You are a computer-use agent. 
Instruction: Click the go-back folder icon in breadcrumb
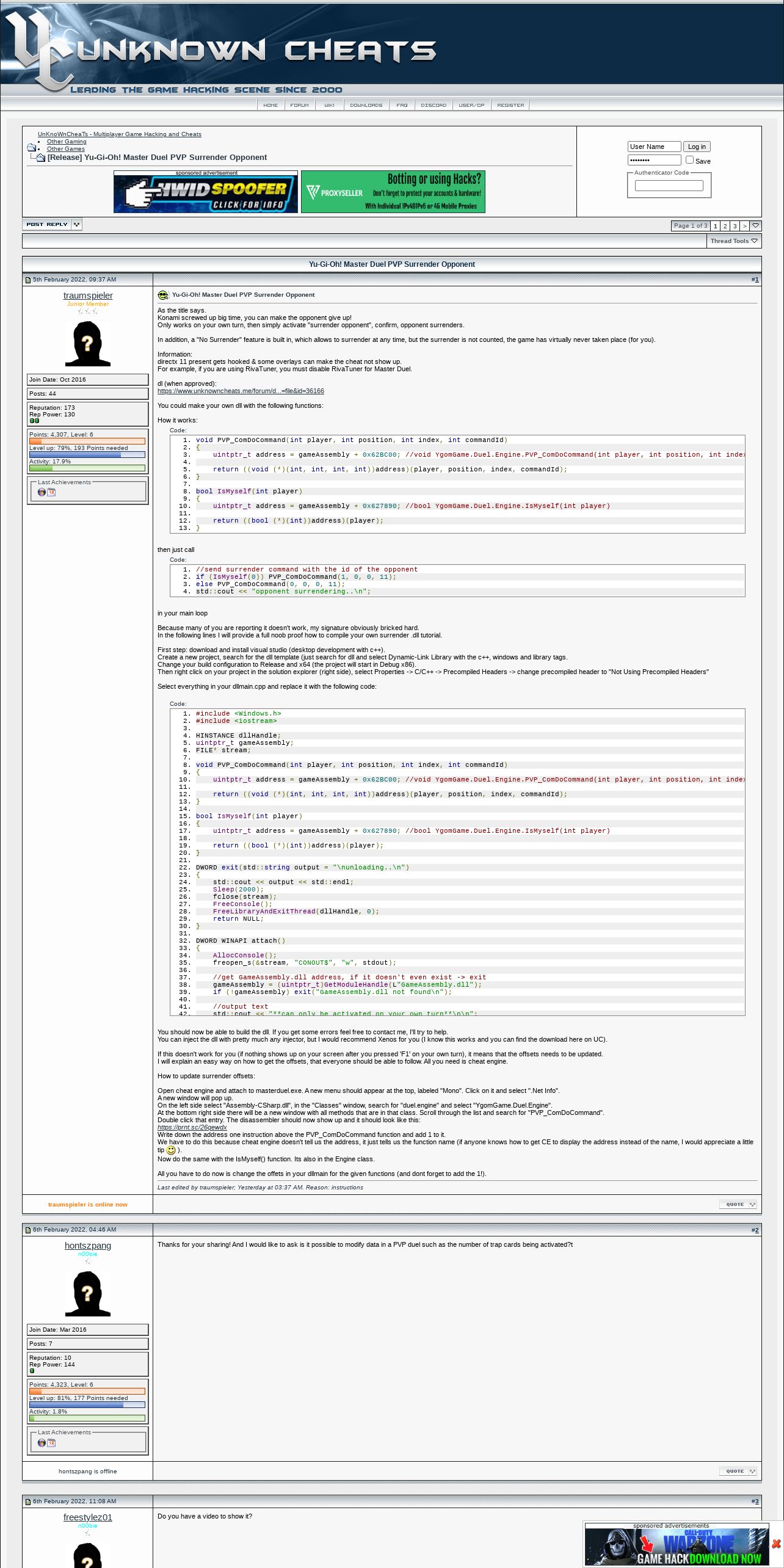tap(31, 147)
